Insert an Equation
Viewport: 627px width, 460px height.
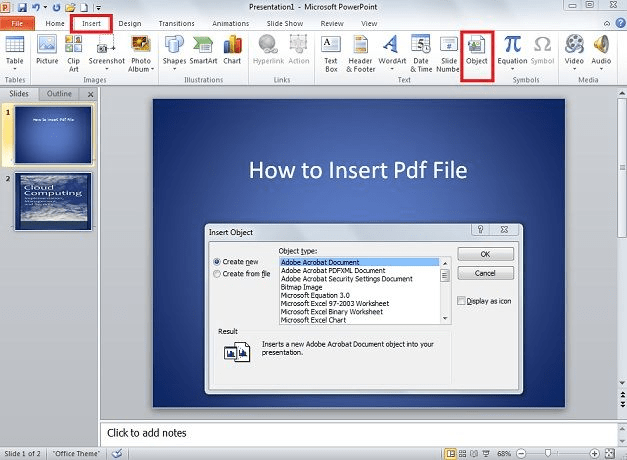point(512,53)
